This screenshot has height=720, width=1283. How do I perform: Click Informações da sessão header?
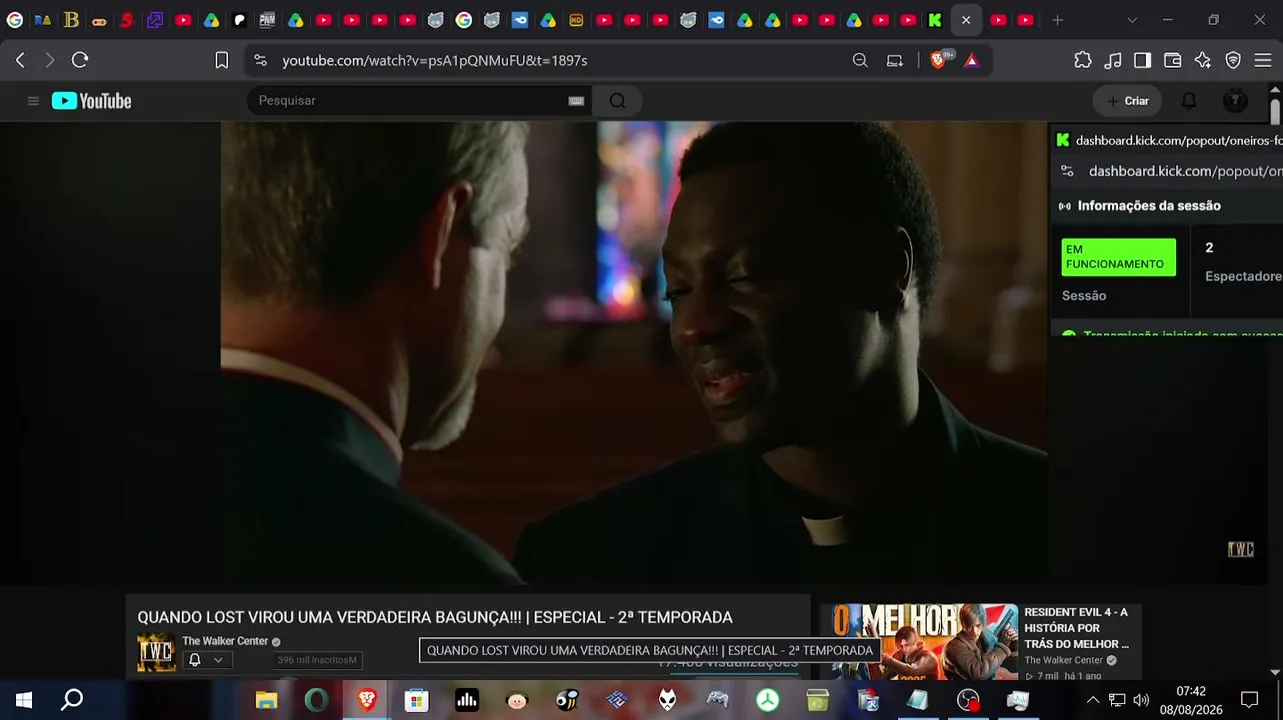pyautogui.click(x=1149, y=206)
